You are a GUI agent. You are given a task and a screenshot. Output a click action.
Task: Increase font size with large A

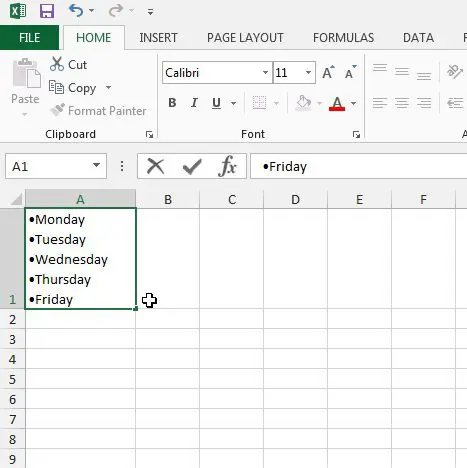point(328,72)
